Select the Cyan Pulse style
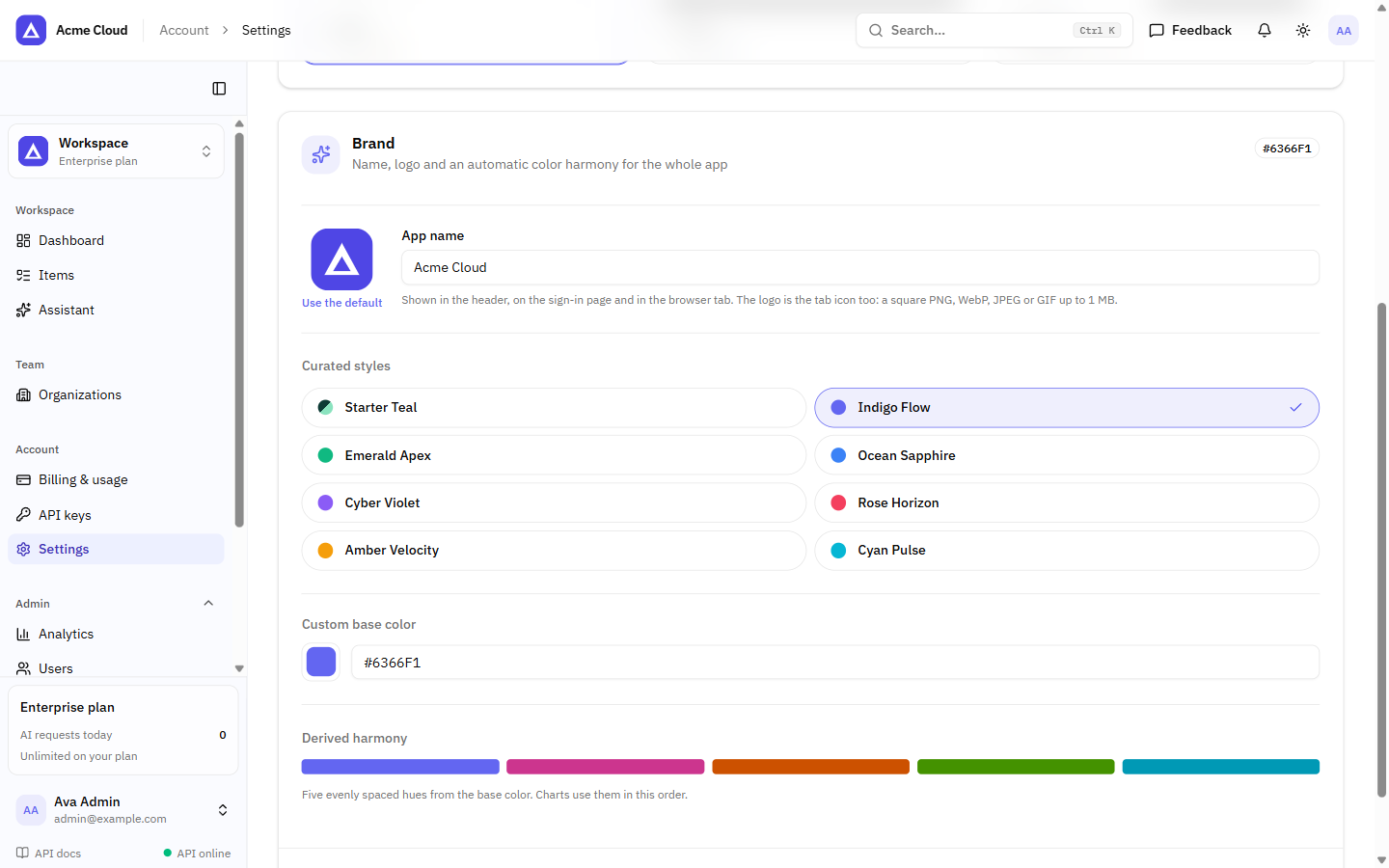Viewport: 1389px width, 868px height. click(x=1067, y=551)
